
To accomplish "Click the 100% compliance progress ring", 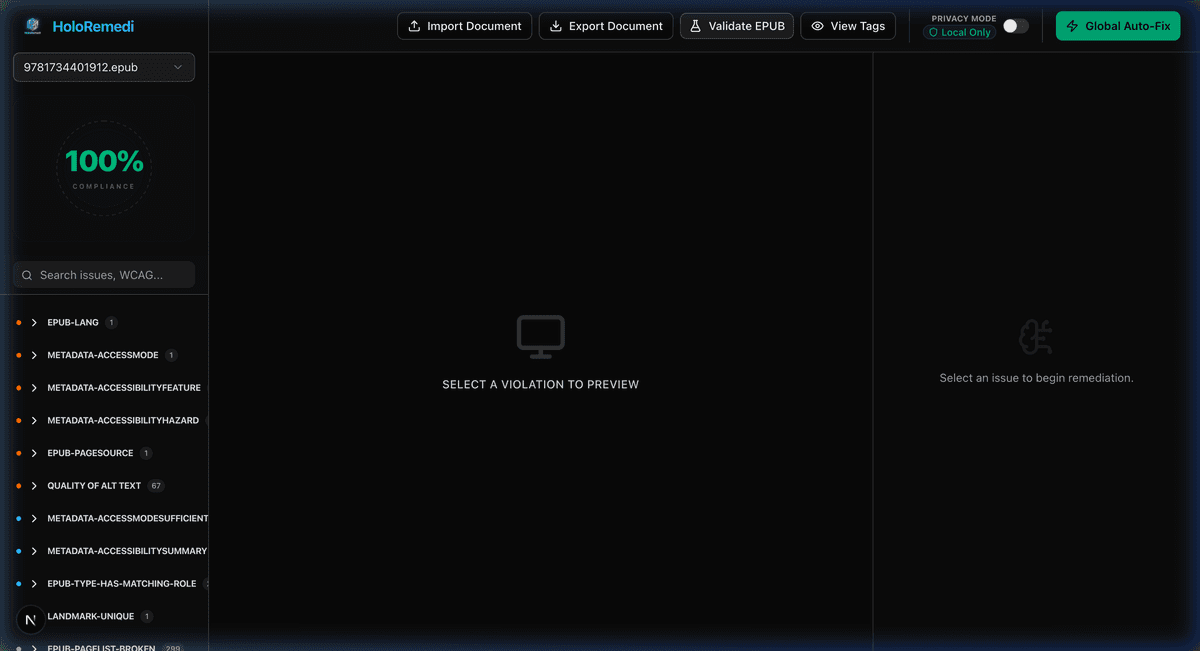I will [x=104, y=167].
